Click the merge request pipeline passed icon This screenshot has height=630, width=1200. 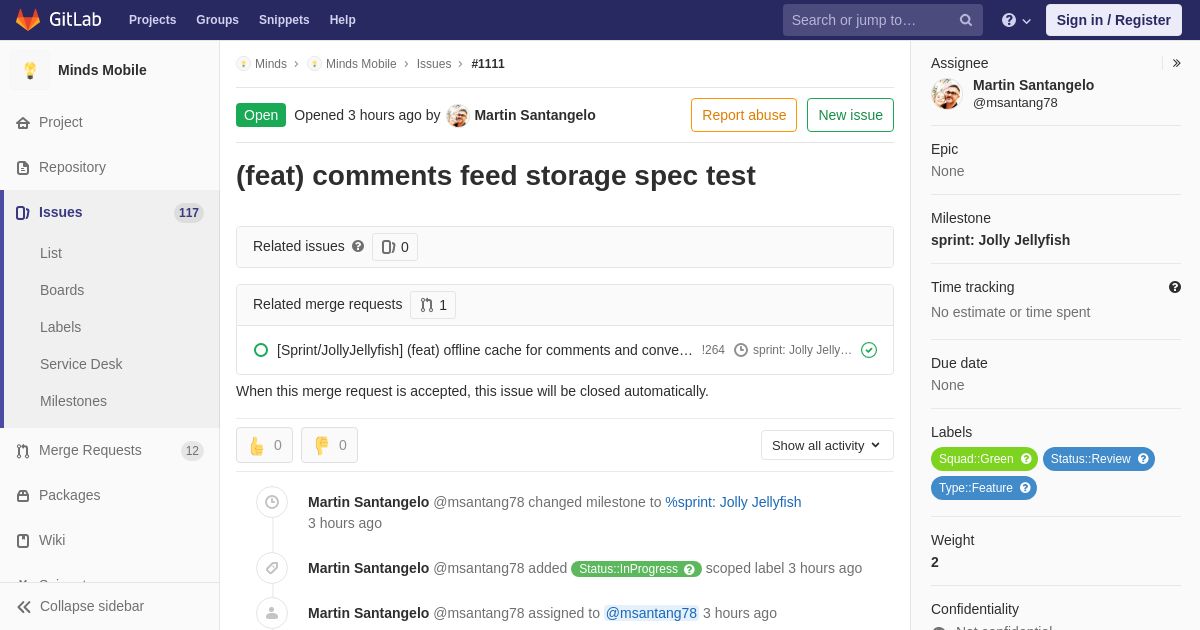(x=869, y=350)
